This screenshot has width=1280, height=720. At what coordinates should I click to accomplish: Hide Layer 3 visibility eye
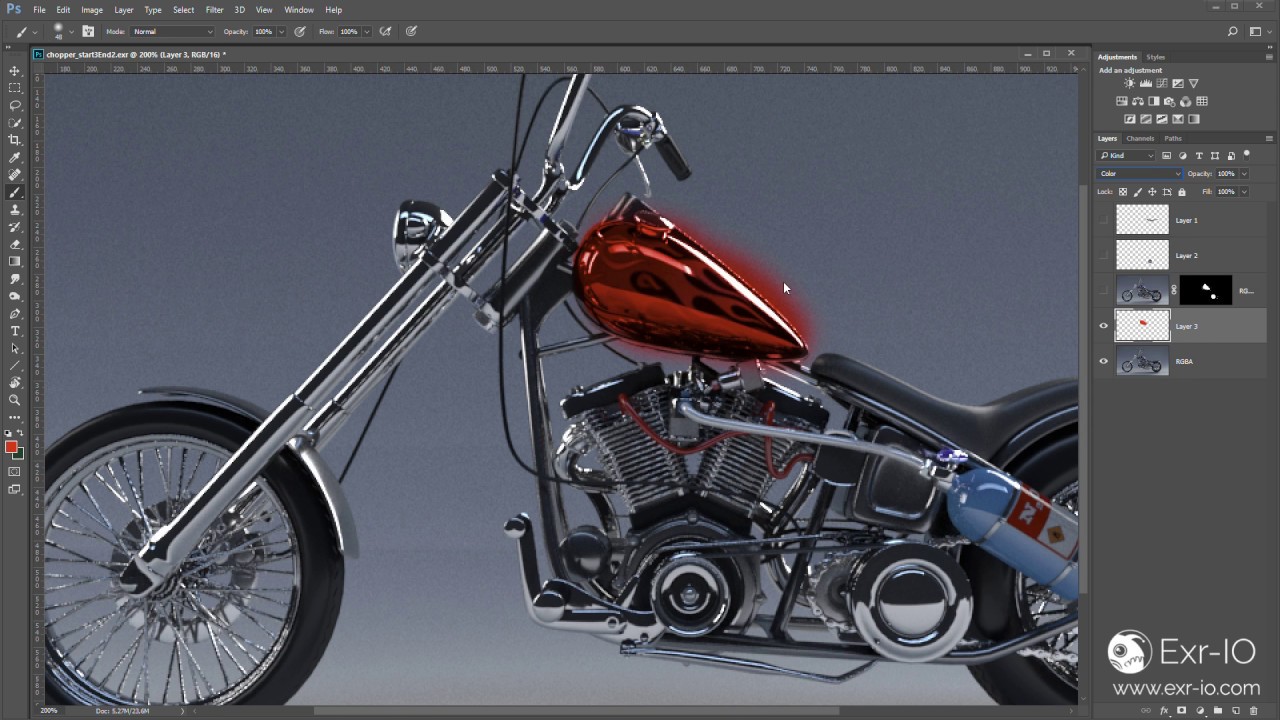(1104, 326)
